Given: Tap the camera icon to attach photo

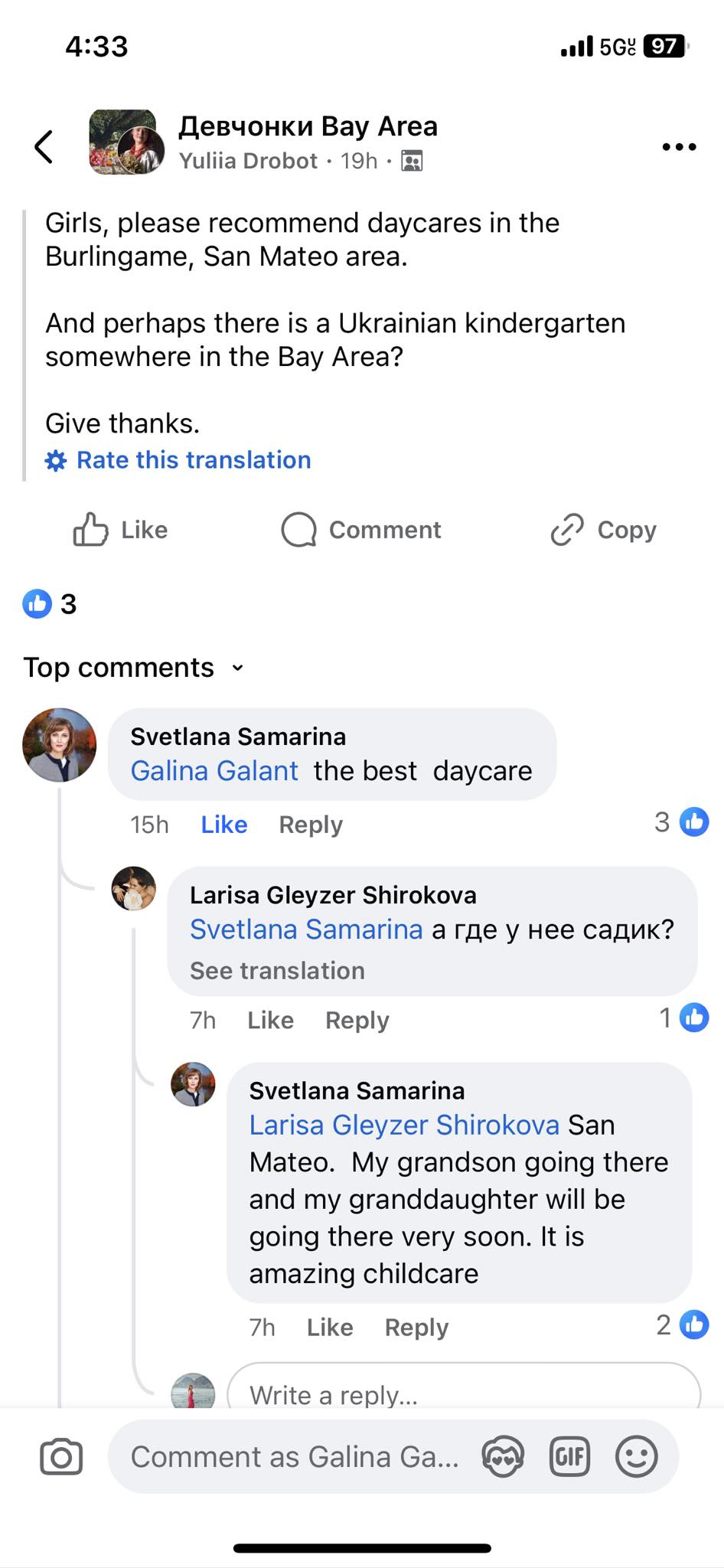Looking at the screenshot, I should tap(61, 1456).
